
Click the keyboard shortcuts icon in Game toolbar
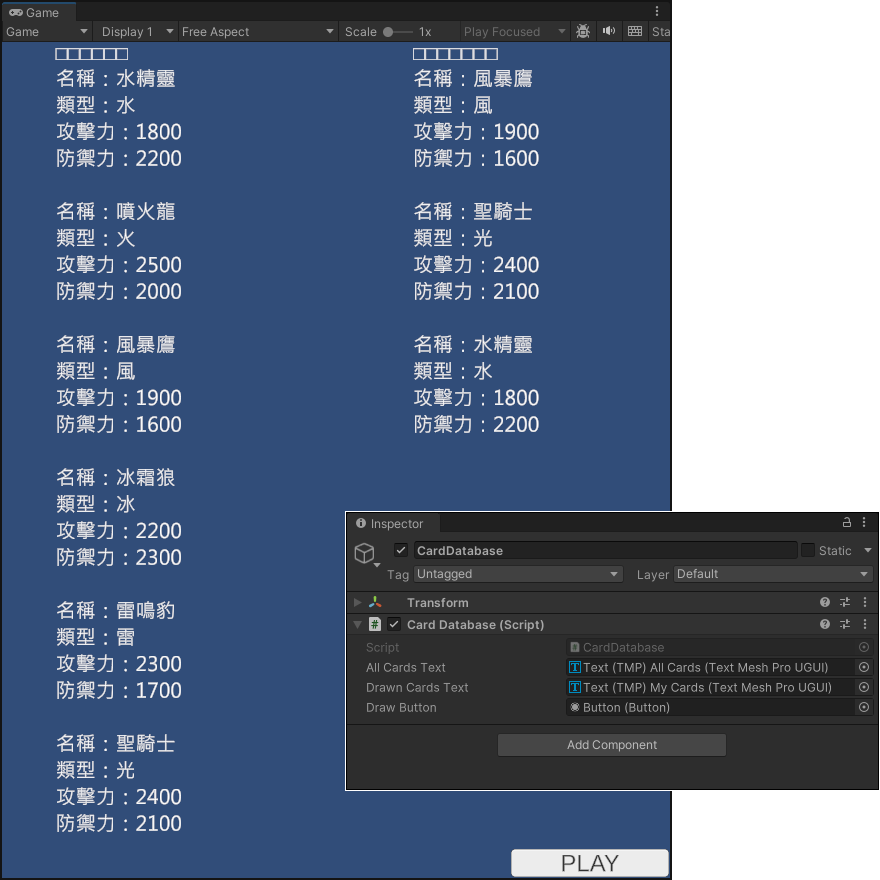click(x=635, y=31)
